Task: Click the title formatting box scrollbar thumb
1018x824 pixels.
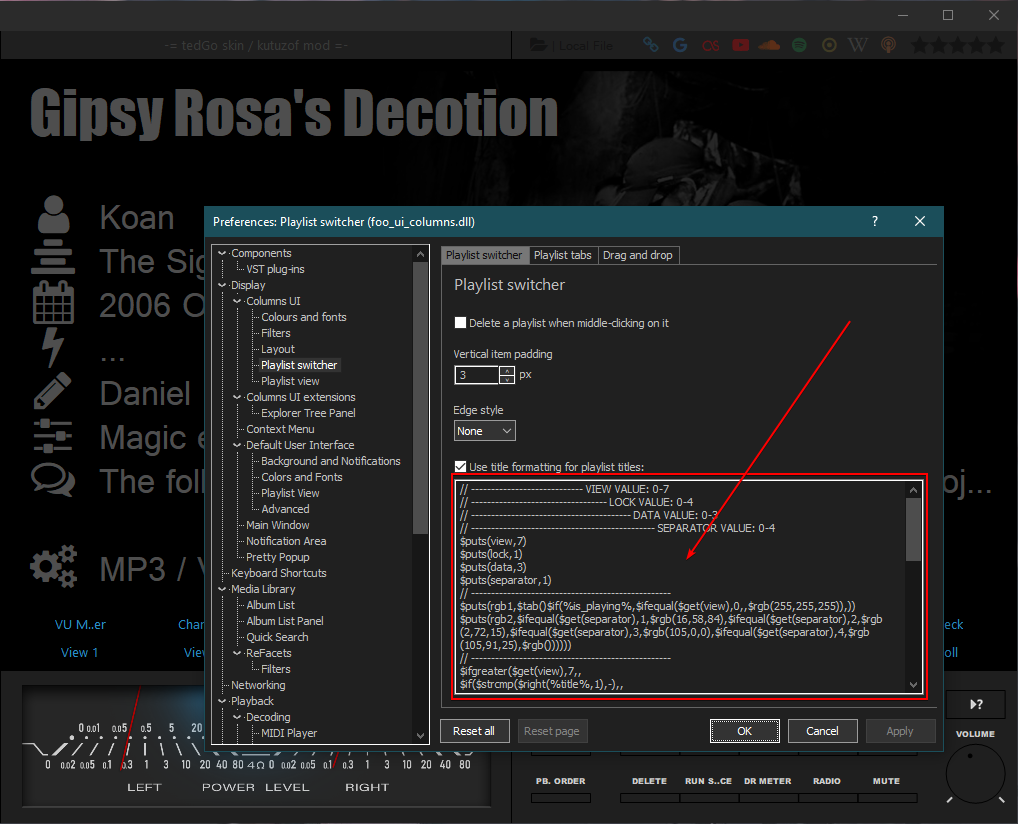Action: point(913,529)
